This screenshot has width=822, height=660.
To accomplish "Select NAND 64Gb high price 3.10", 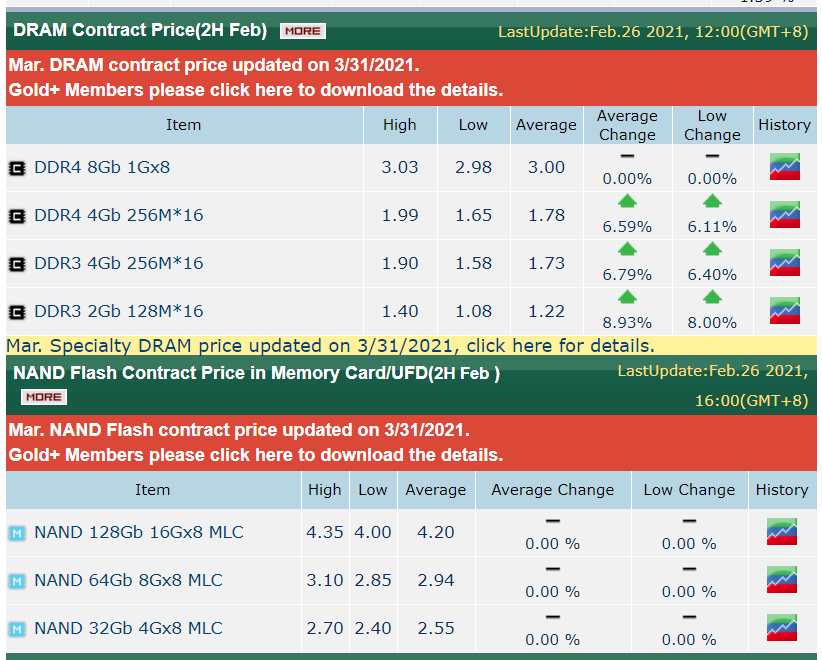I will pyautogui.click(x=325, y=580).
